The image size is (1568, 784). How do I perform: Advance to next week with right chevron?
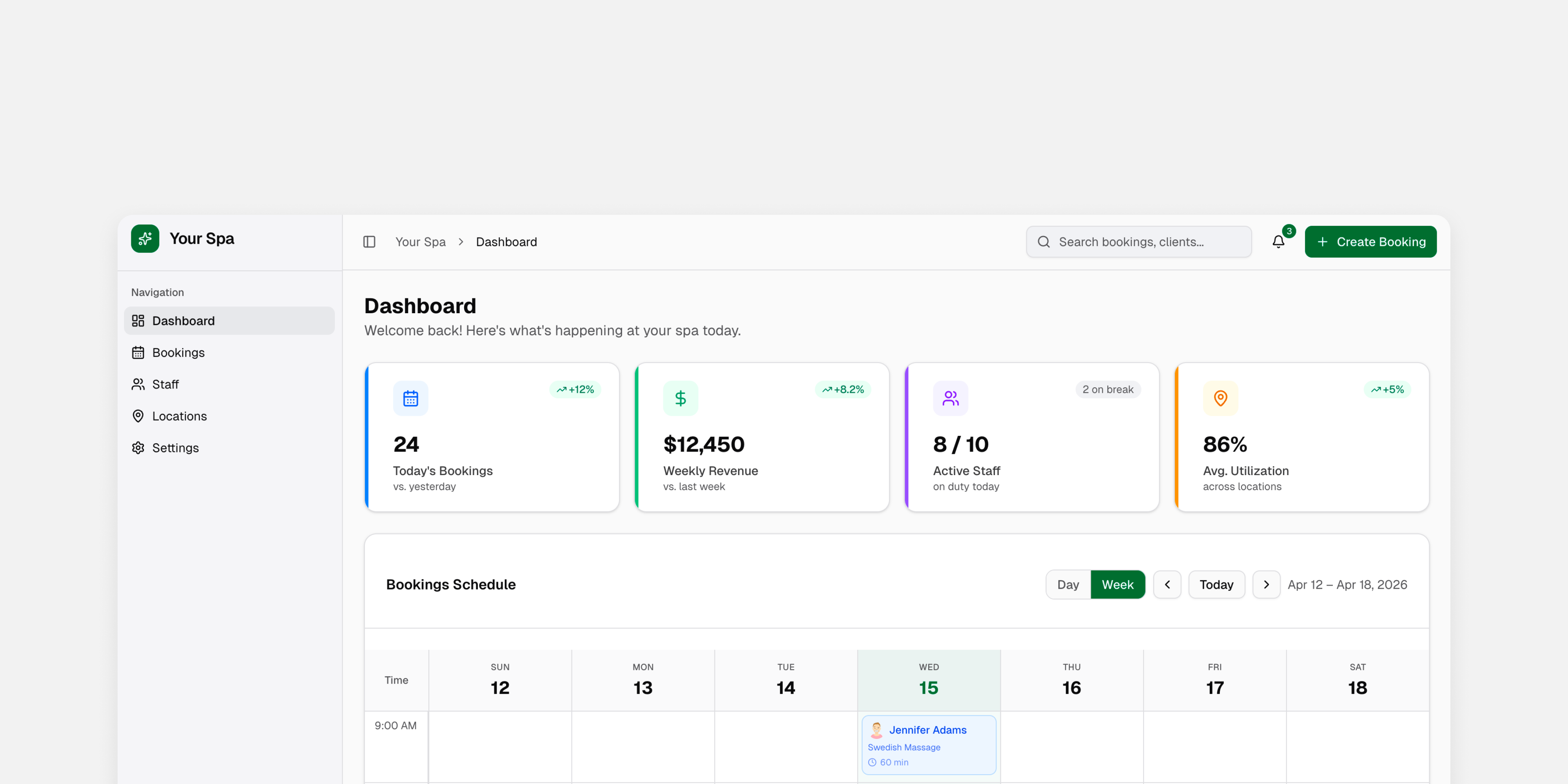[x=1266, y=584]
